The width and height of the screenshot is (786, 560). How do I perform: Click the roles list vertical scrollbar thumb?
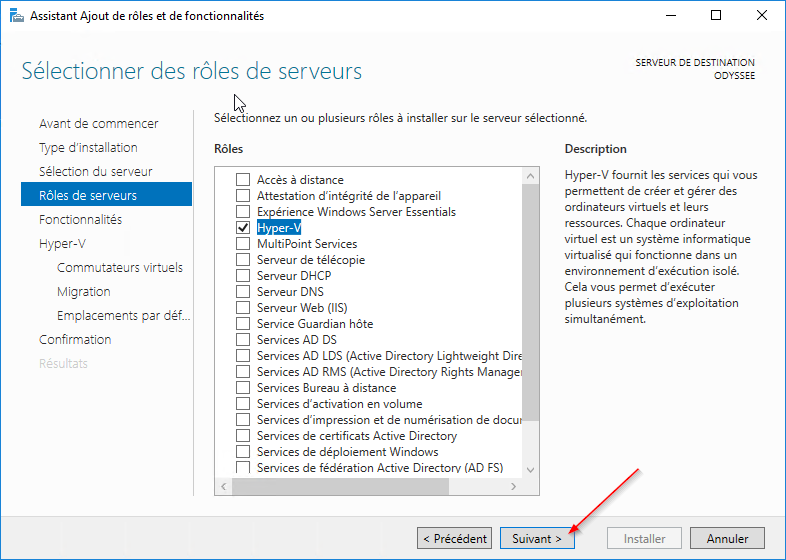coord(530,300)
